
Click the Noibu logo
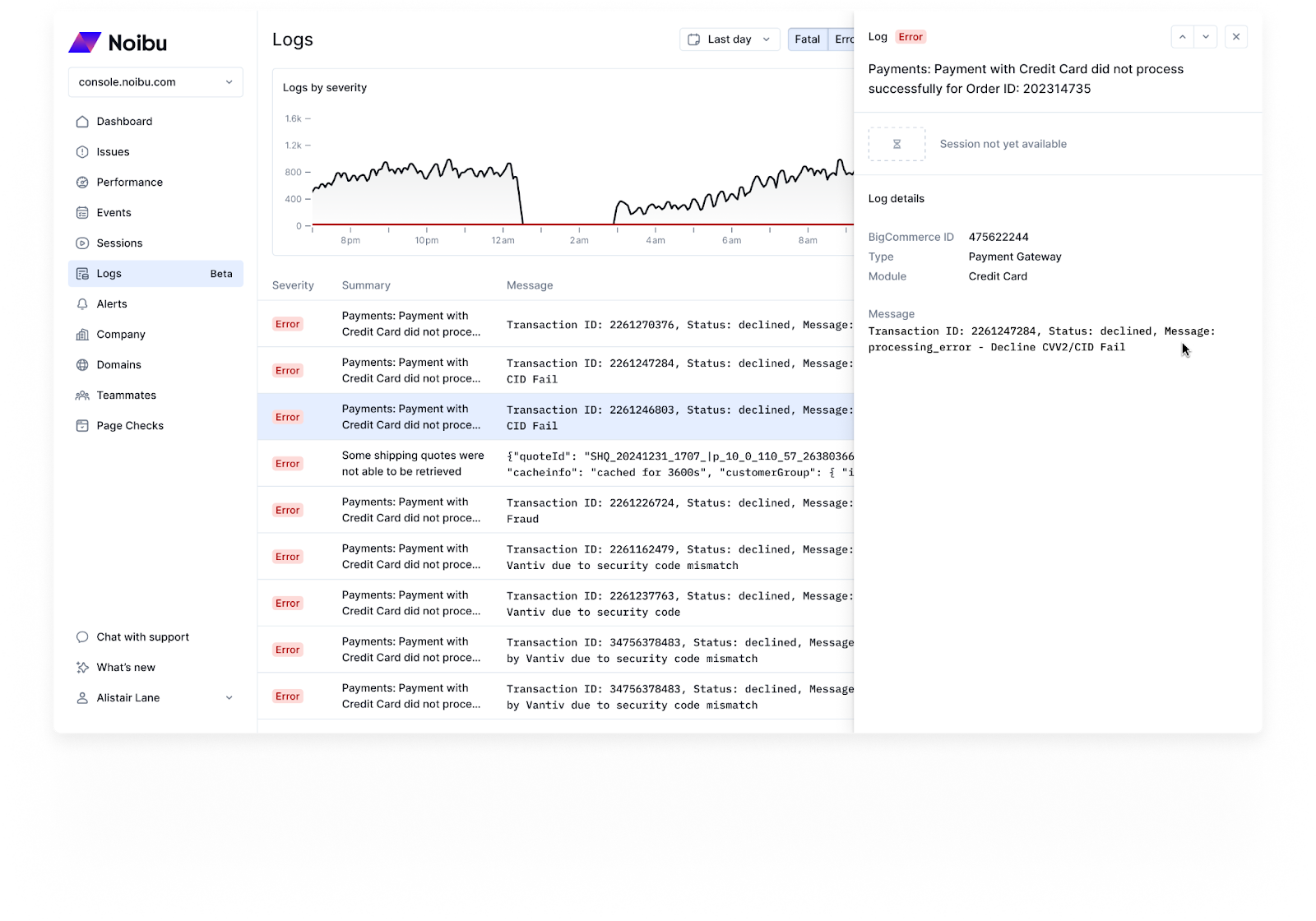[x=118, y=43]
